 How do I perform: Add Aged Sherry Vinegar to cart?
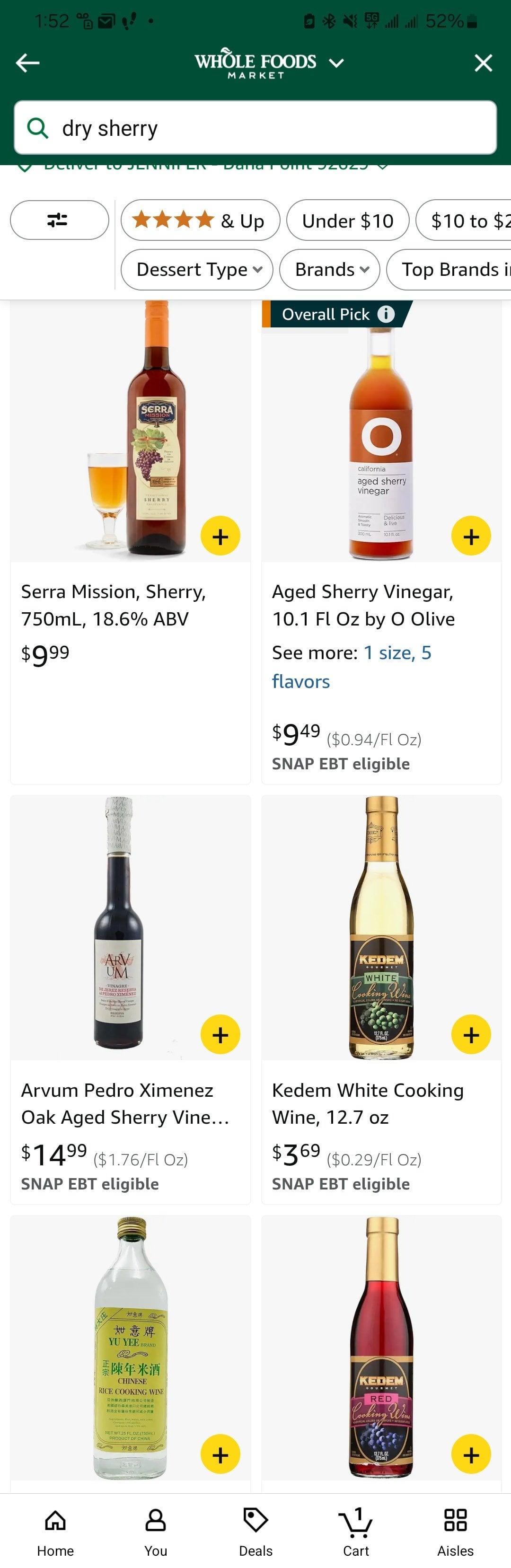[x=471, y=536]
